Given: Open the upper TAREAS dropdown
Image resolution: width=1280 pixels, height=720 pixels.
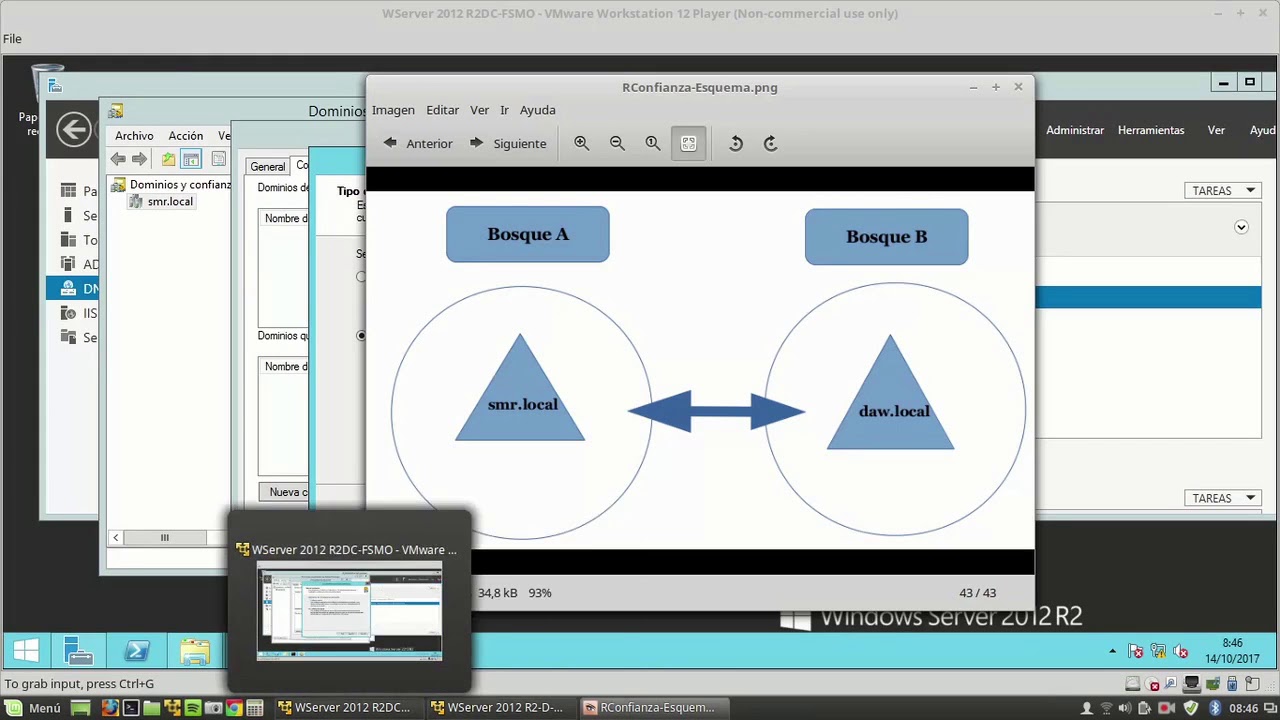Looking at the screenshot, I should 1223,190.
